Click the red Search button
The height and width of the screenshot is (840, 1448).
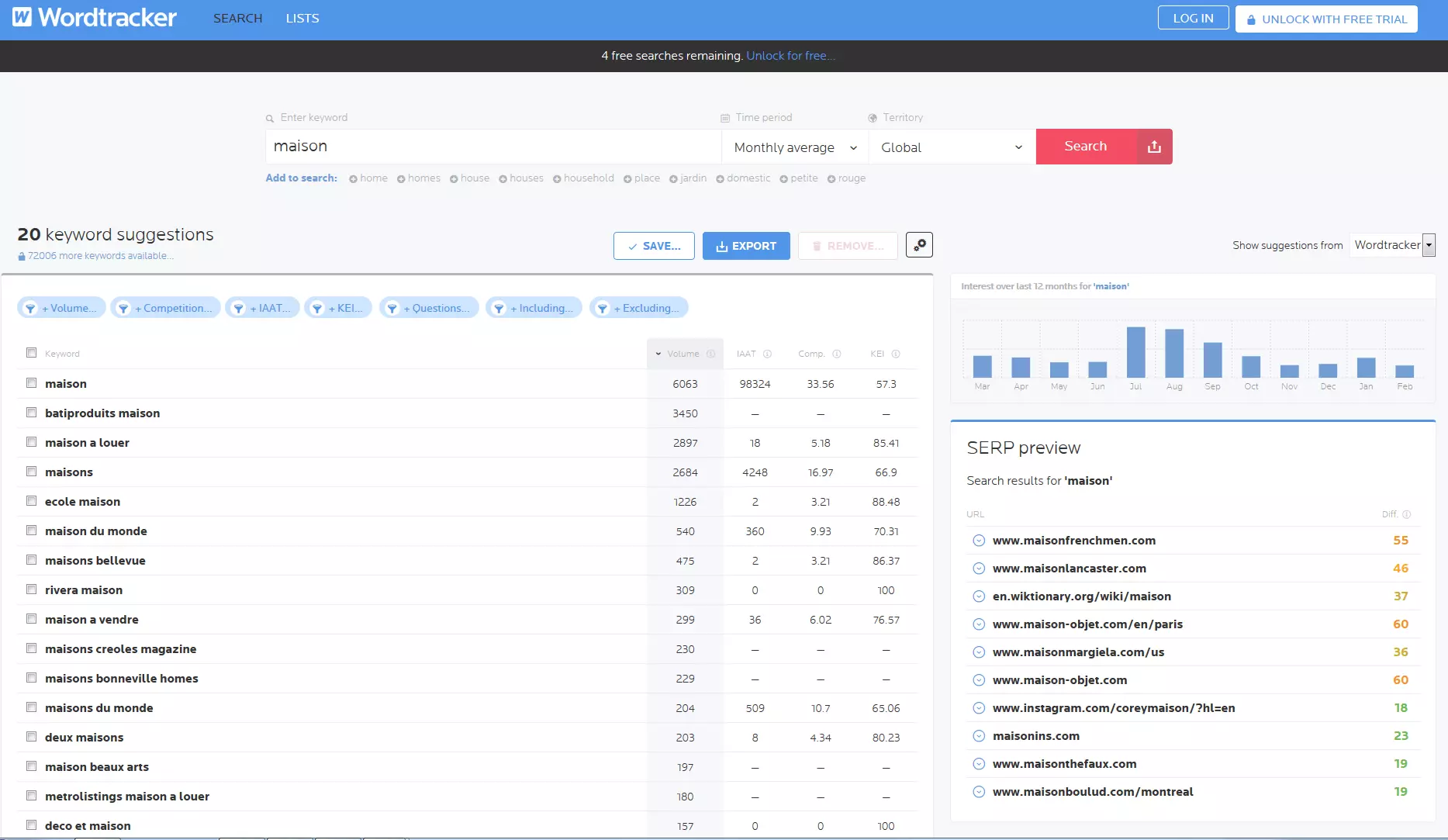tap(1086, 147)
